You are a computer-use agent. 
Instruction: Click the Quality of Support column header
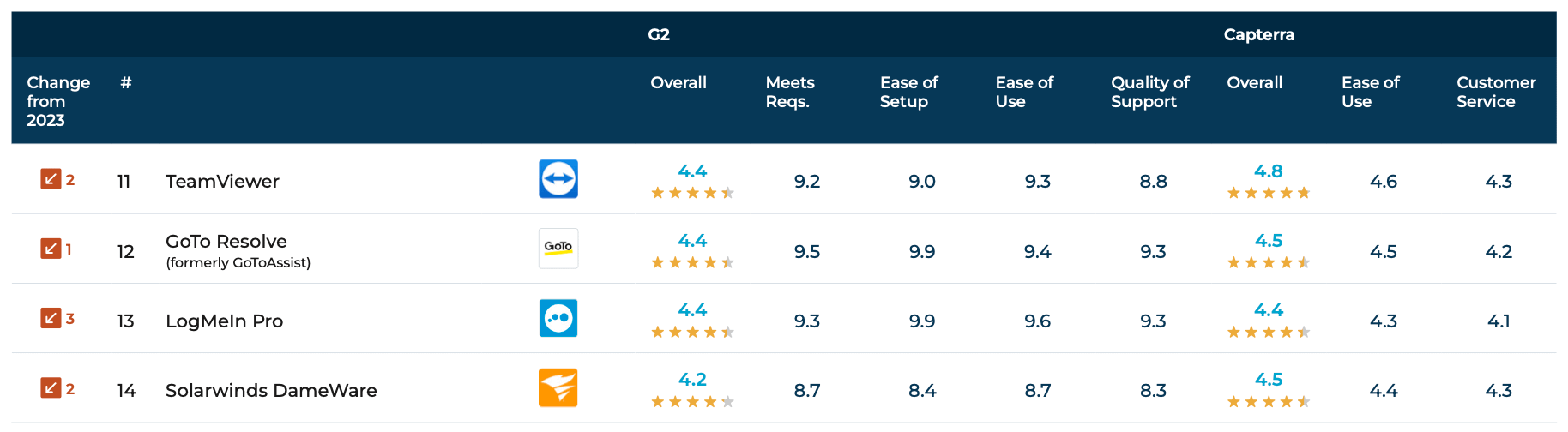(1149, 92)
